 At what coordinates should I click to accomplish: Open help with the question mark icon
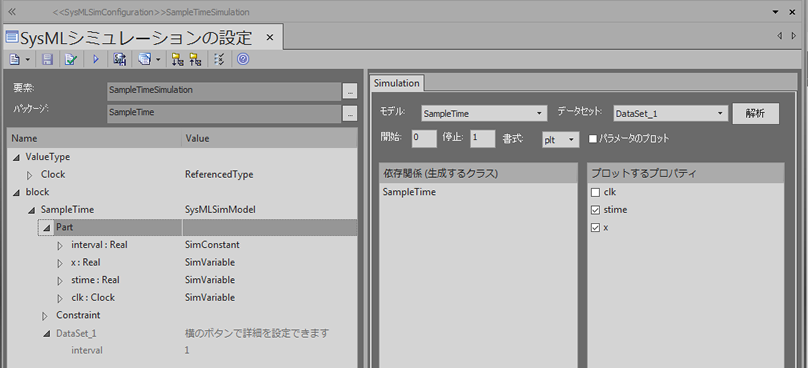[x=243, y=60]
